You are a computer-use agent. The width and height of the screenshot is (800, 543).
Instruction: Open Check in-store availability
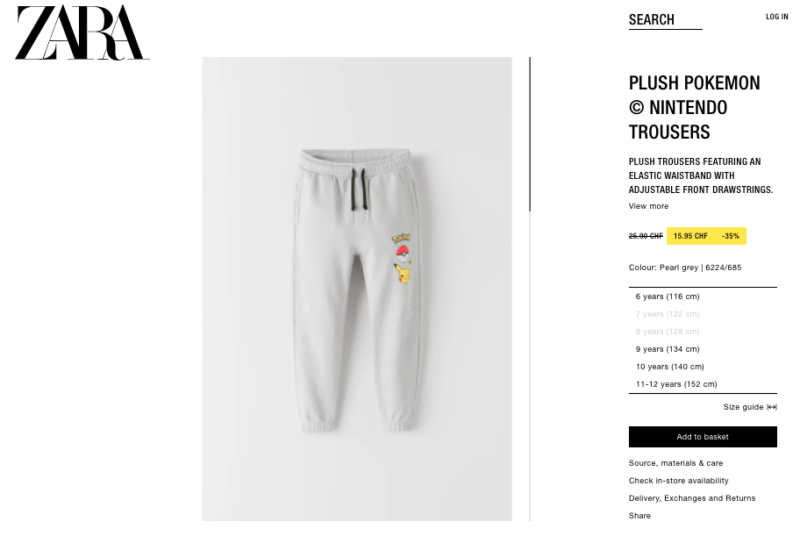coord(678,480)
